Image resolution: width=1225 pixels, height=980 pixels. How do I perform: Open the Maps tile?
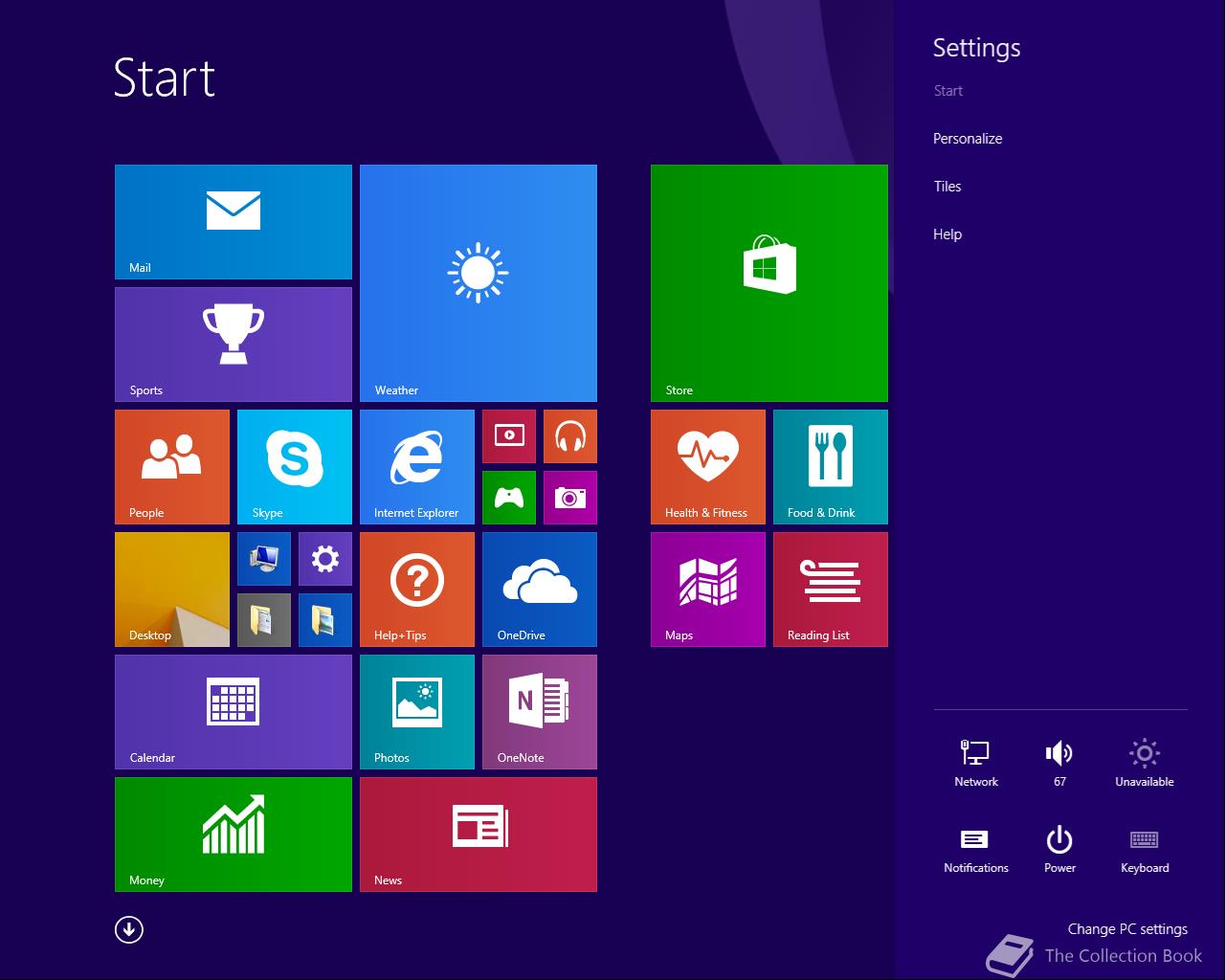pyautogui.click(x=708, y=590)
